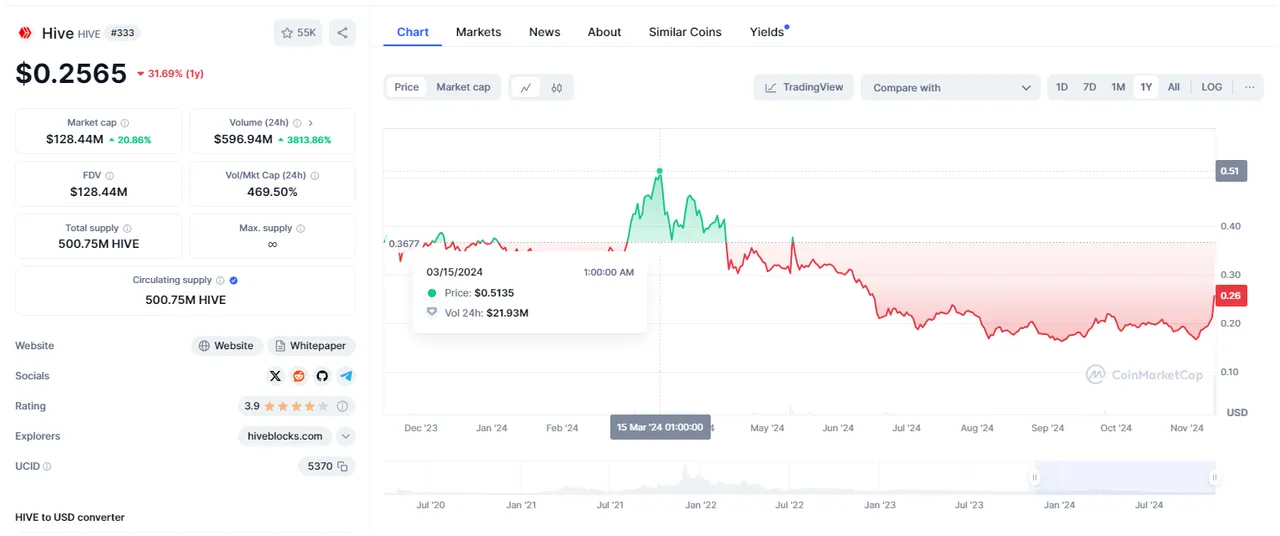Switch to the News tab
Image resolution: width=1280 pixels, height=536 pixels.
(x=544, y=32)
